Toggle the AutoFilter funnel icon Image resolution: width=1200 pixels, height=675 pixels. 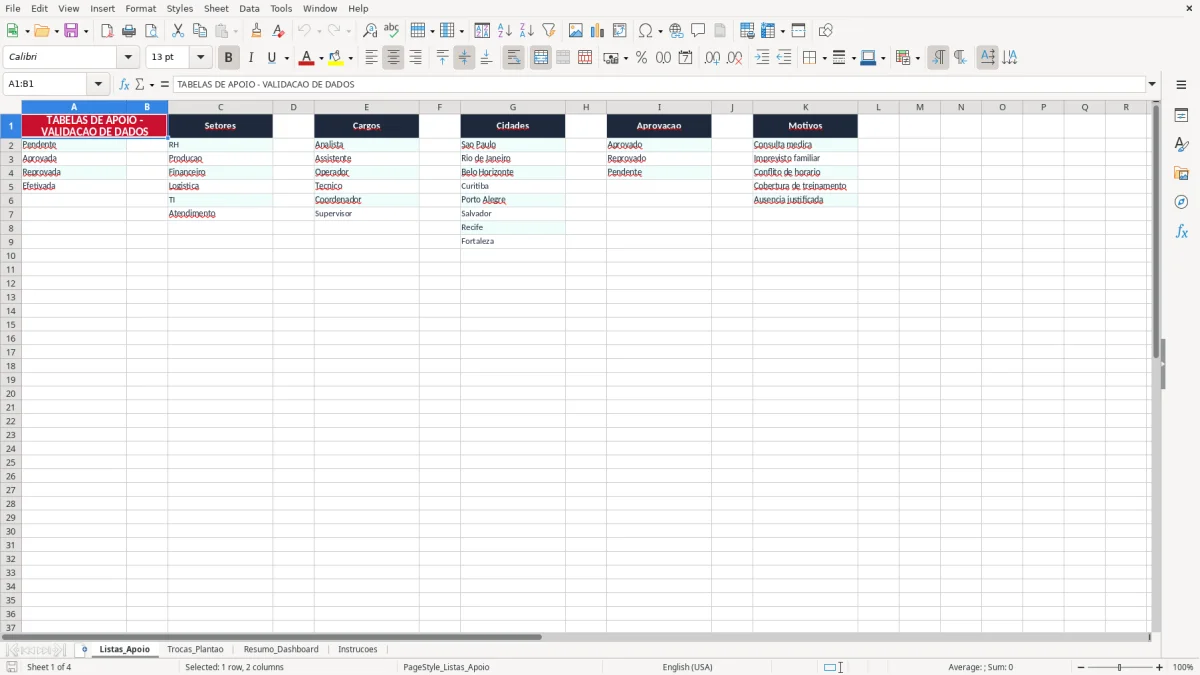click(x=548, y=31)
